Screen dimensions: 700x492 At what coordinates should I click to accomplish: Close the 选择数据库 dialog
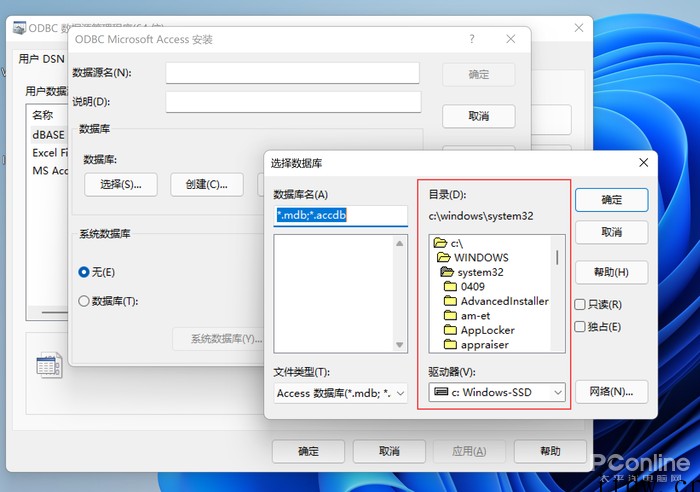click(x=643, y=163)
